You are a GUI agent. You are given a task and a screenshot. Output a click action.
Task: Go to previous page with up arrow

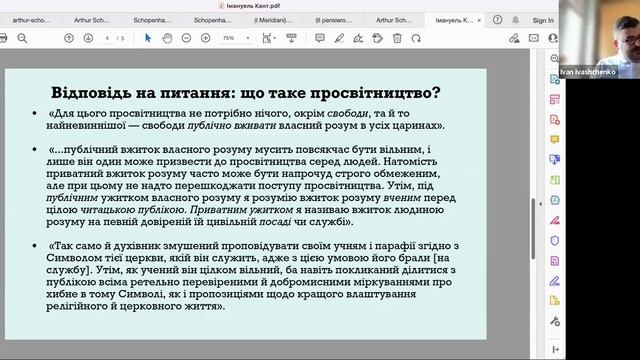[69, 38]
